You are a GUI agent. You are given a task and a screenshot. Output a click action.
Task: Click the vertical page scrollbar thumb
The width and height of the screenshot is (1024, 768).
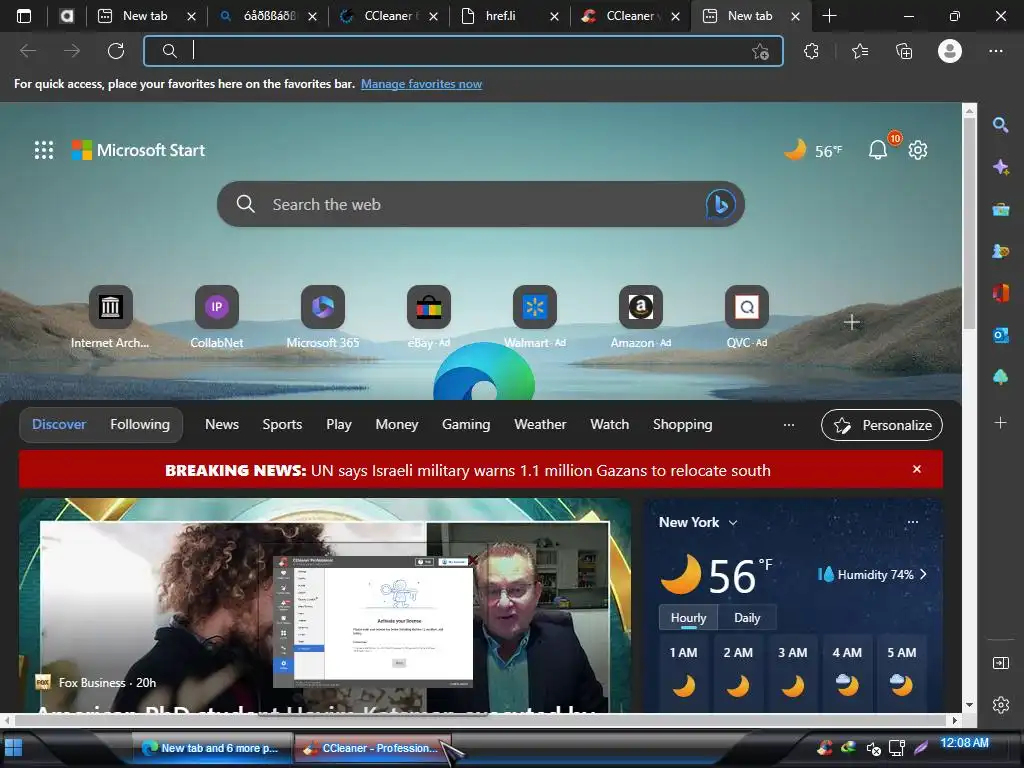[x=969, y=224]
